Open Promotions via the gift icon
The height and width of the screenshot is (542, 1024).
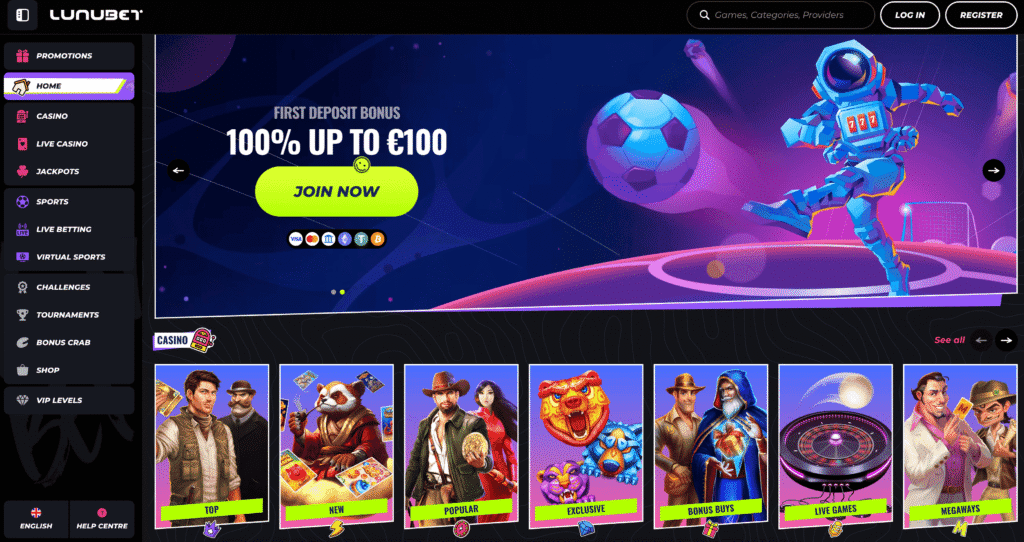(23, 56)
